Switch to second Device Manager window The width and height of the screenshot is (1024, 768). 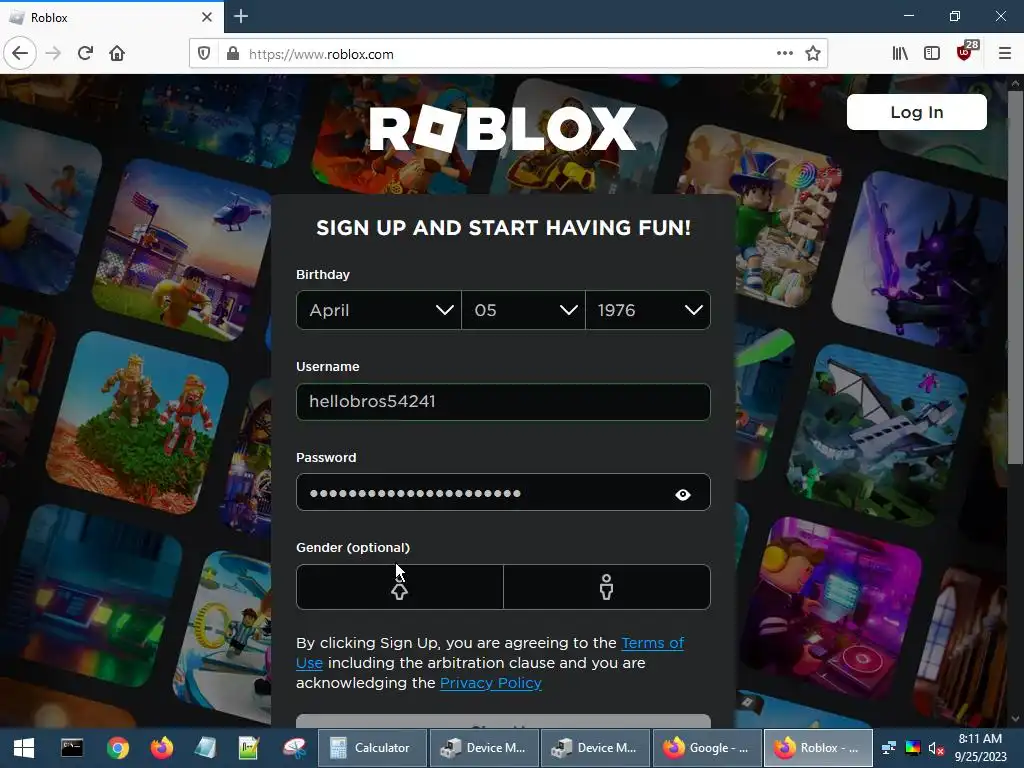[595, 748]
